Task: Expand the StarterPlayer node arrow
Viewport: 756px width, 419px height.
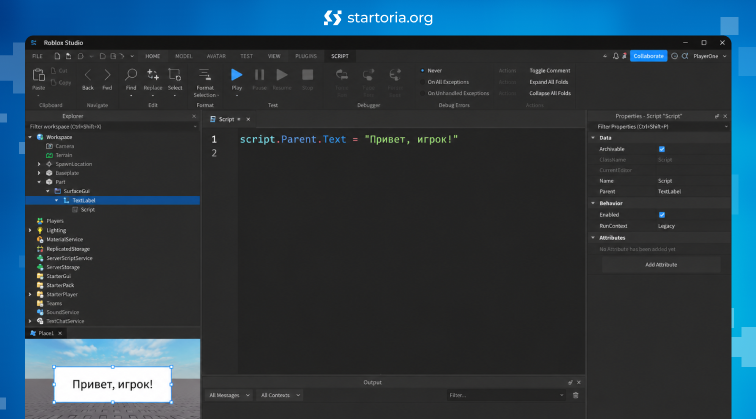Action: [30, 295]
